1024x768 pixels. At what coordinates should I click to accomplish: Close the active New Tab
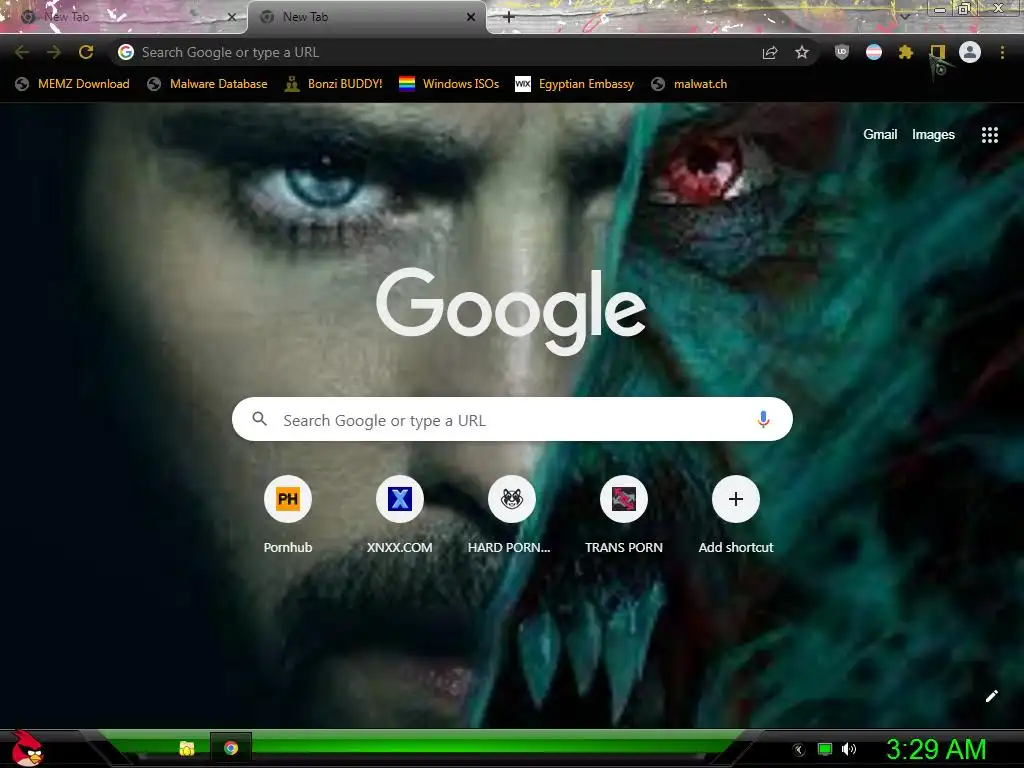pos(470,17)
